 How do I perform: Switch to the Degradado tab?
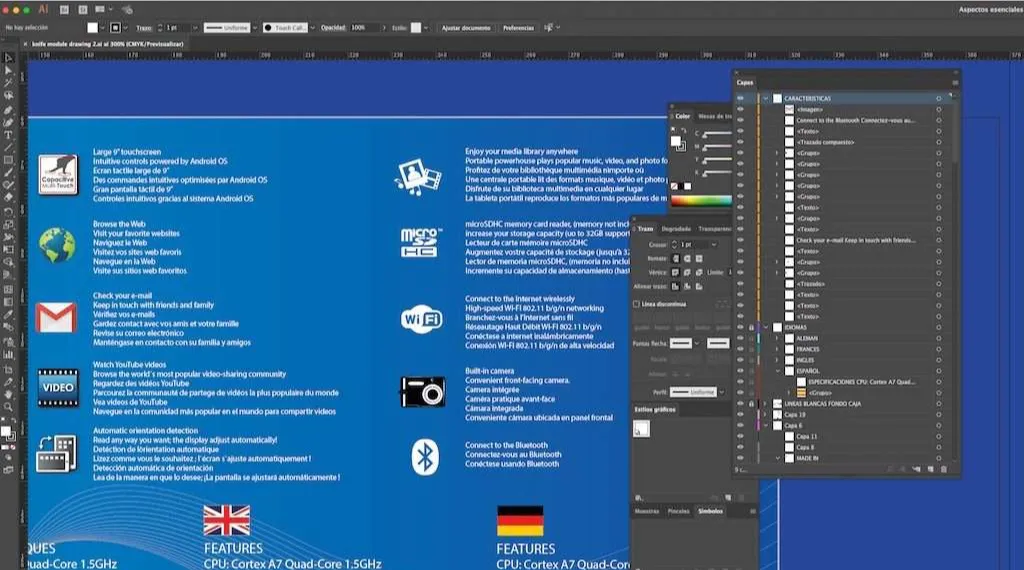click(675, 229)
